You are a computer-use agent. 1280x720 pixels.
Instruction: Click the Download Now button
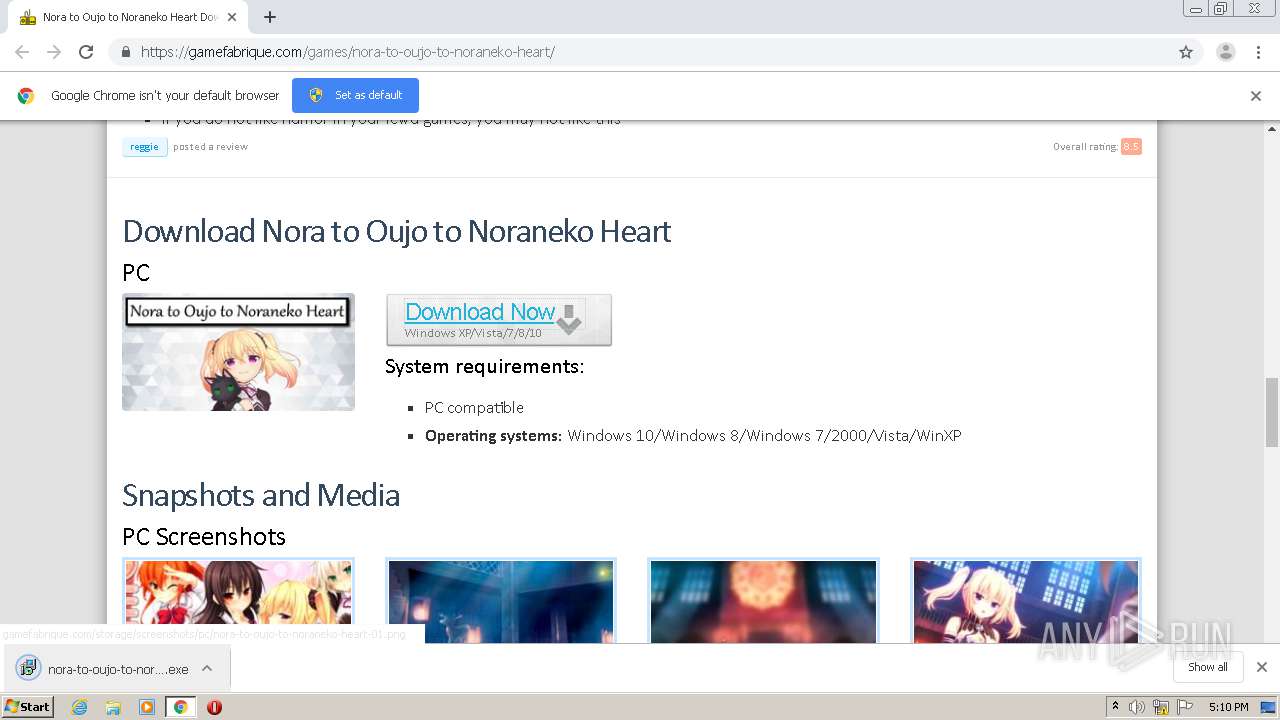499,320
